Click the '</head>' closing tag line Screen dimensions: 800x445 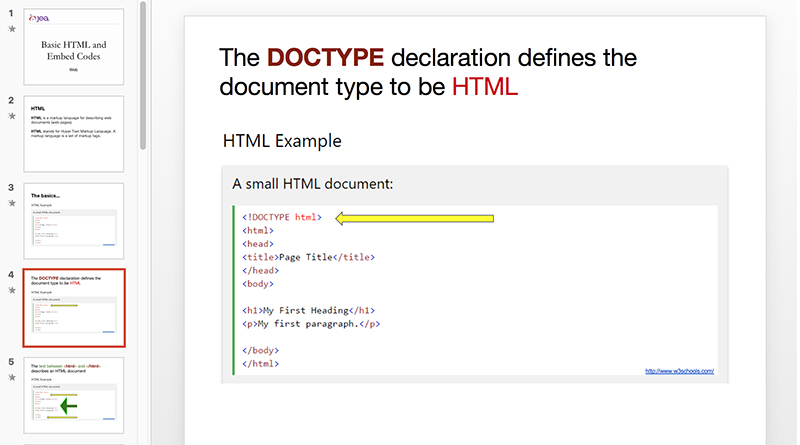pyautogui.click(x=260, y=270)
